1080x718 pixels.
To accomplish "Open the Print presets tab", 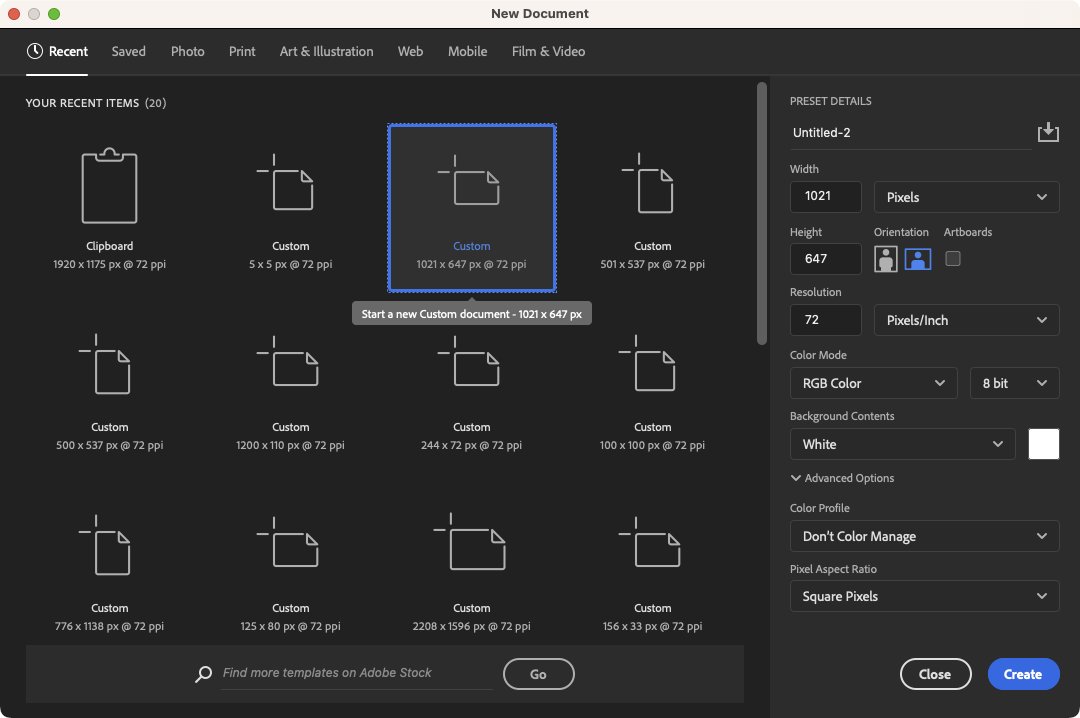I will point(242,52).
